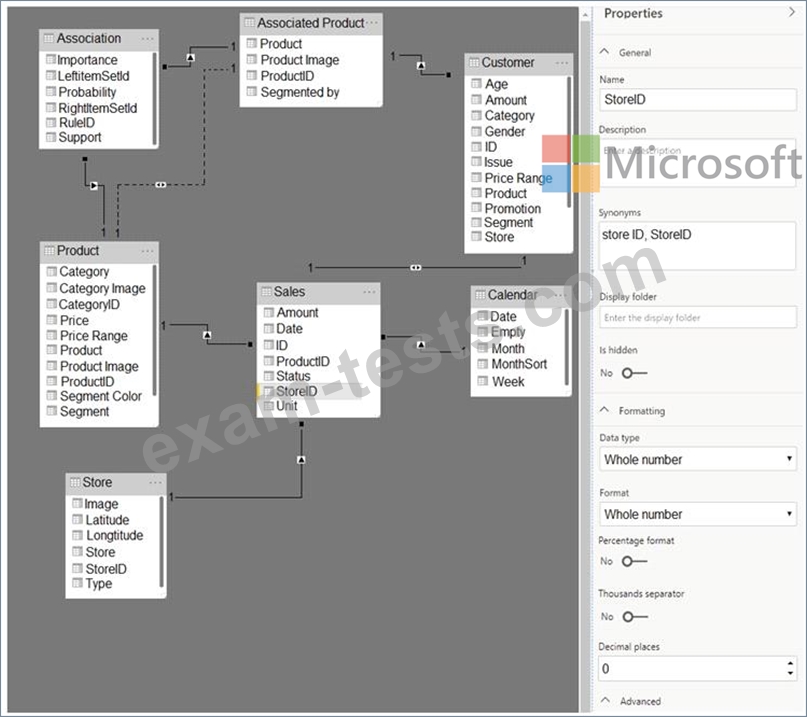Click the Display folder text box

[698, 318]
